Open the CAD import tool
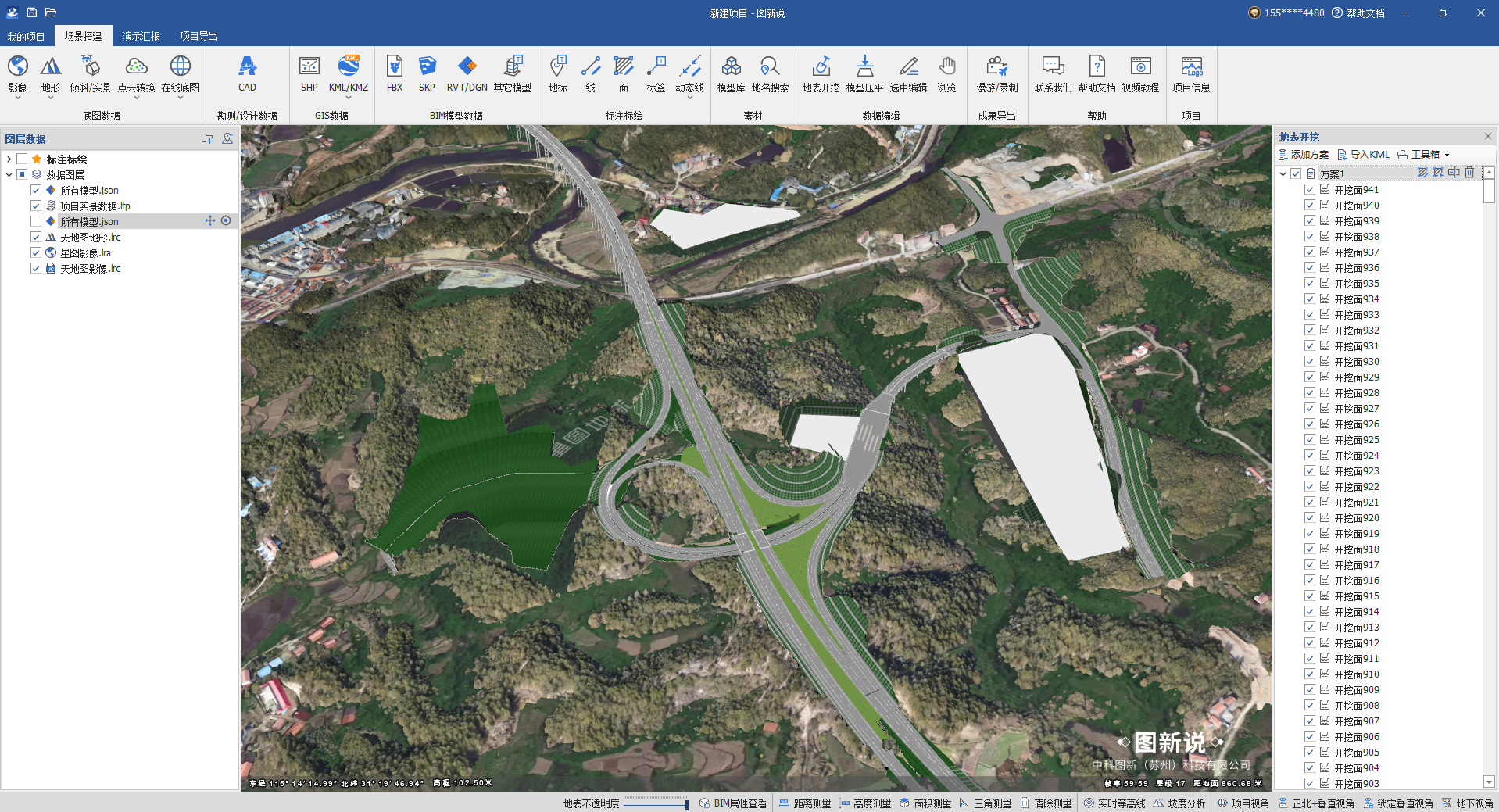This screenshot has height=812, width=1499. click(x=247, y=73)
